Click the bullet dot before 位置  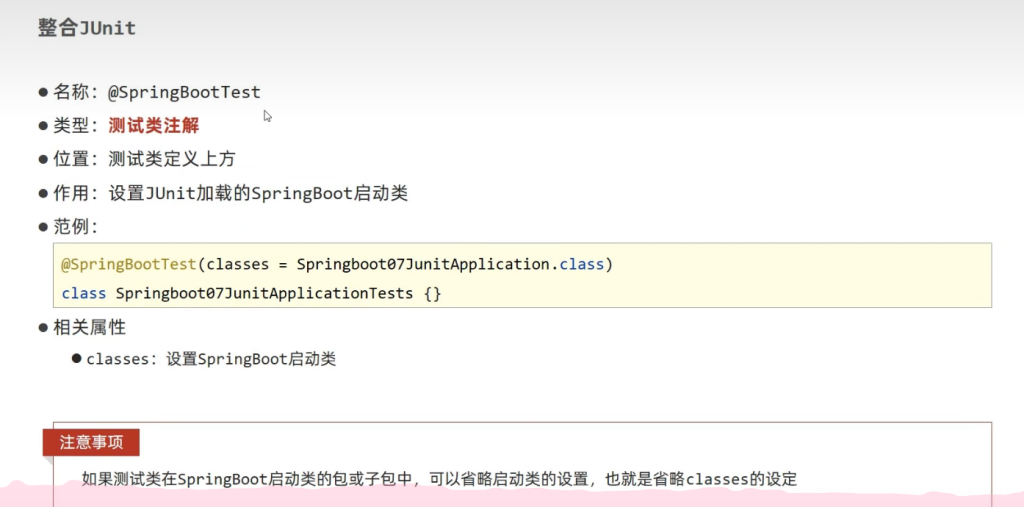point(43,160)
